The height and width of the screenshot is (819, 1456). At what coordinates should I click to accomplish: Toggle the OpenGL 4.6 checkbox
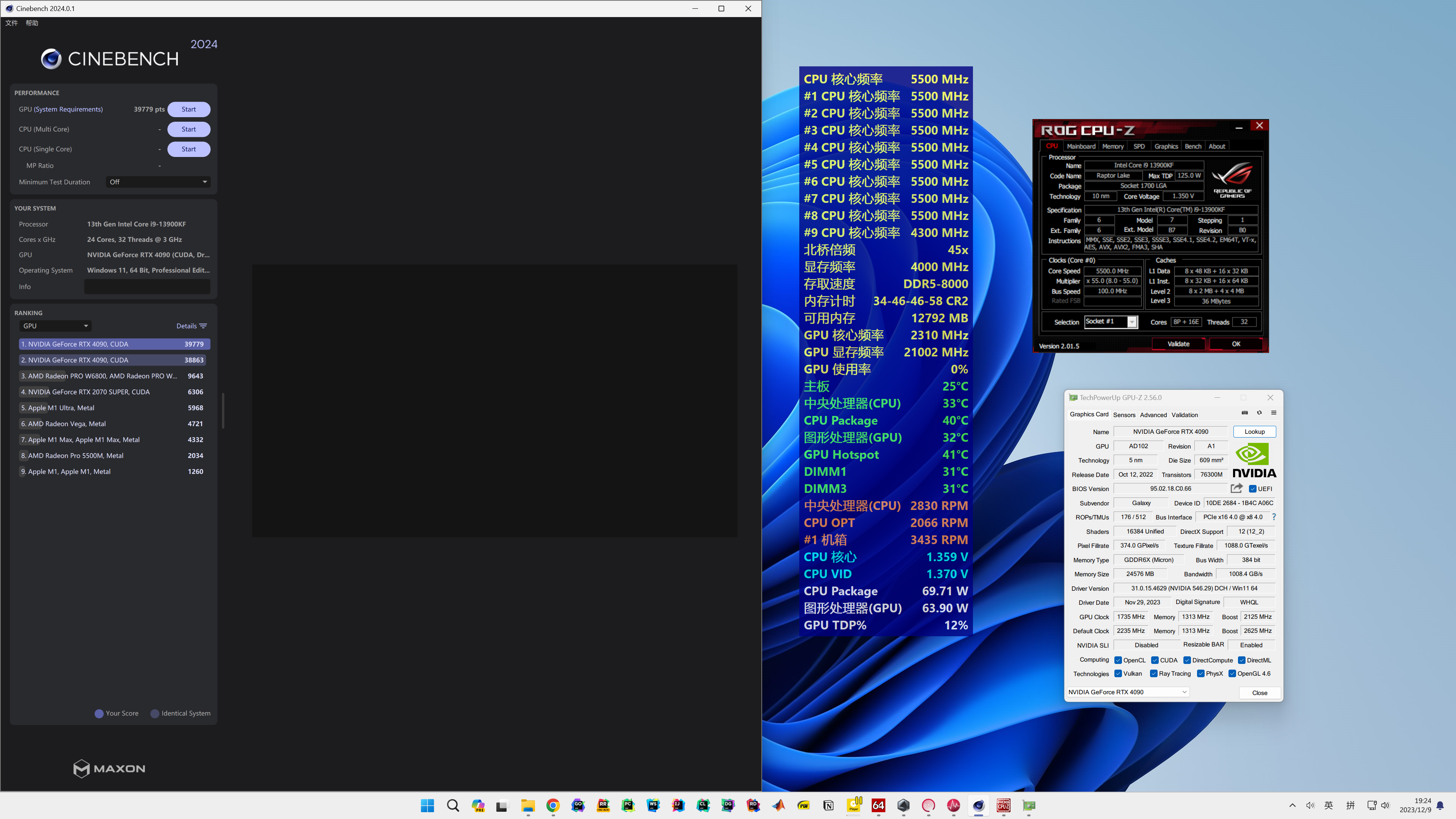(x=1232, y=674)
